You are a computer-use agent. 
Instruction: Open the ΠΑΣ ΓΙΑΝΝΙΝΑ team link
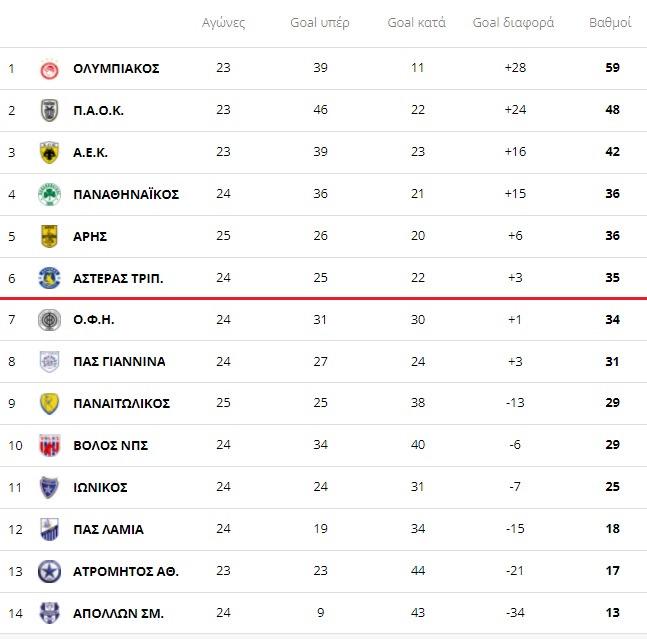(119, 362)
